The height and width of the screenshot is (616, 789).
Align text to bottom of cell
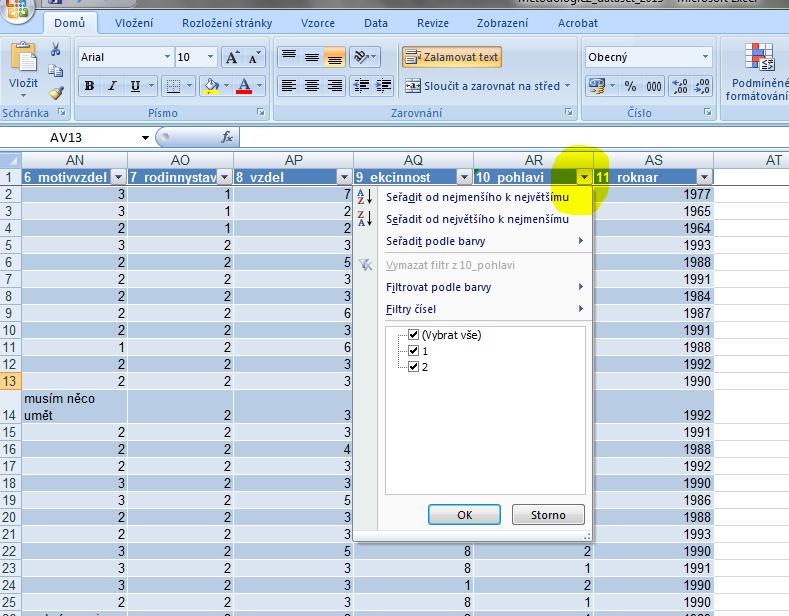[x=335, y=57]
